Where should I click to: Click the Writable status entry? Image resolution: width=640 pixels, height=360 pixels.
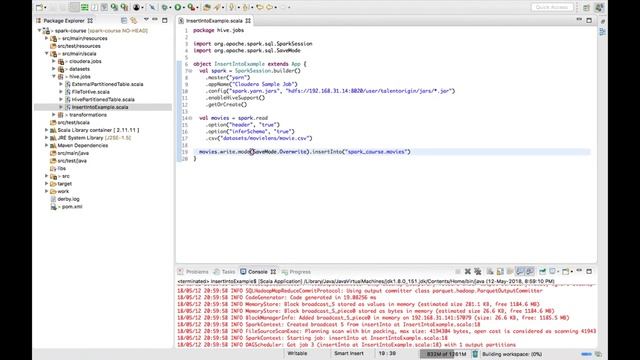(298, 353)
